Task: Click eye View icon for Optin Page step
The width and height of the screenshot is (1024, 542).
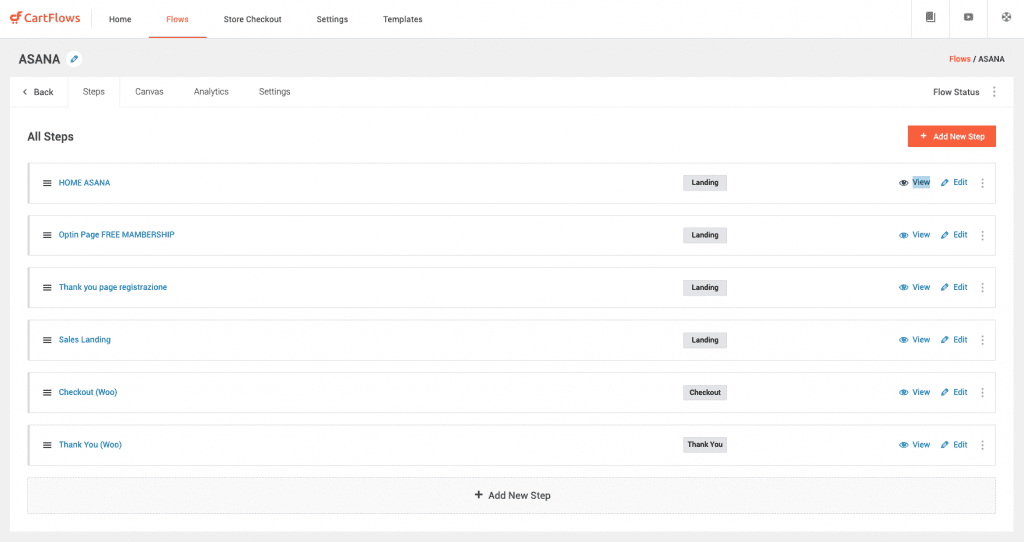Action: pos(903,235)
